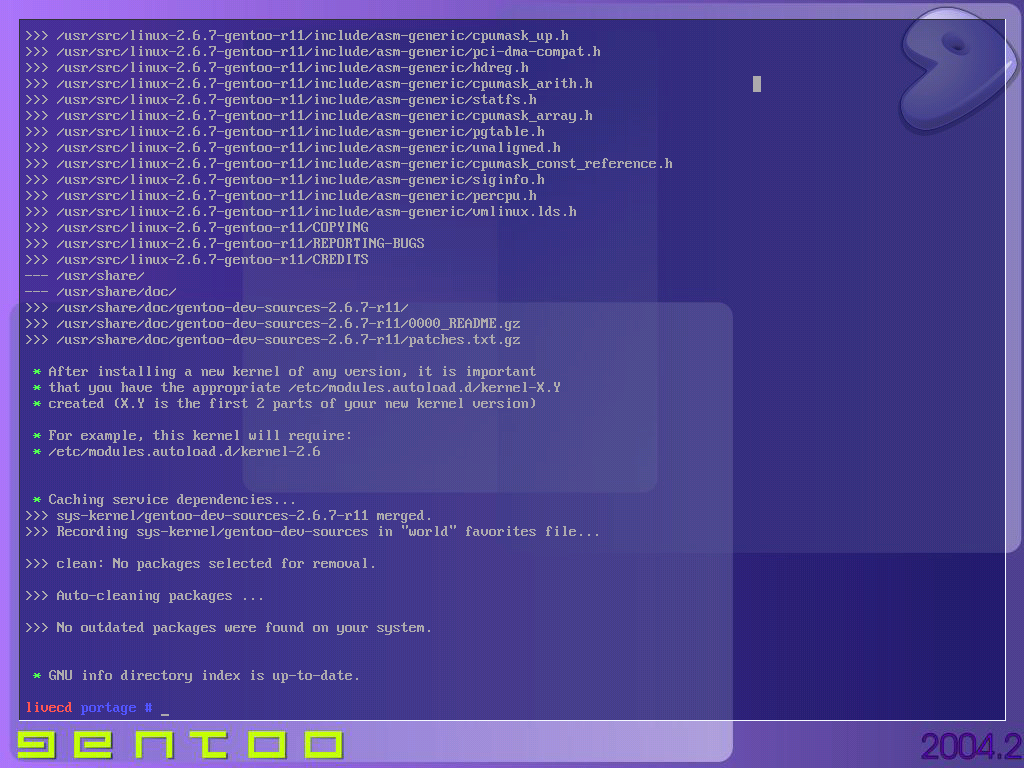Click the line ending in 'CREDITS'
Screen dimensions: 1024x768
(197, 259)
